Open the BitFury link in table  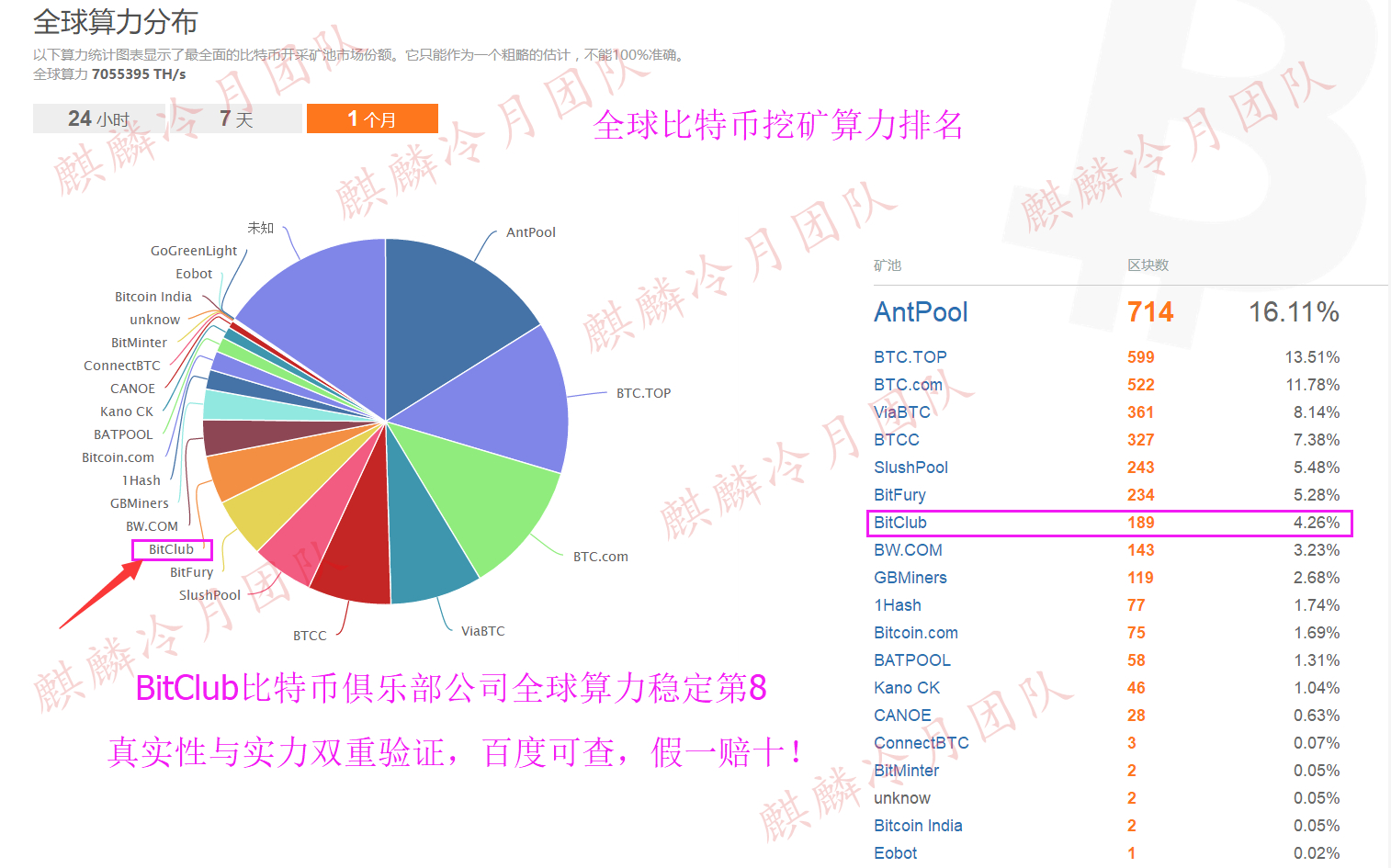(899, 495)
